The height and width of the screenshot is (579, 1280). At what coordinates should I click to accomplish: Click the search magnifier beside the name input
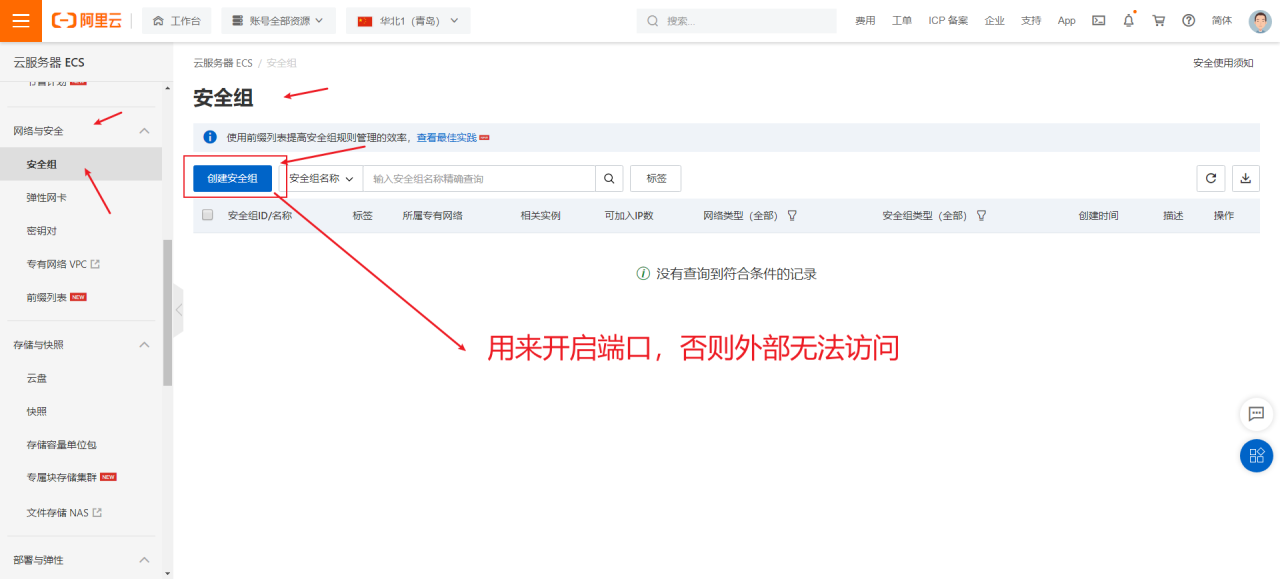[609, 178]
